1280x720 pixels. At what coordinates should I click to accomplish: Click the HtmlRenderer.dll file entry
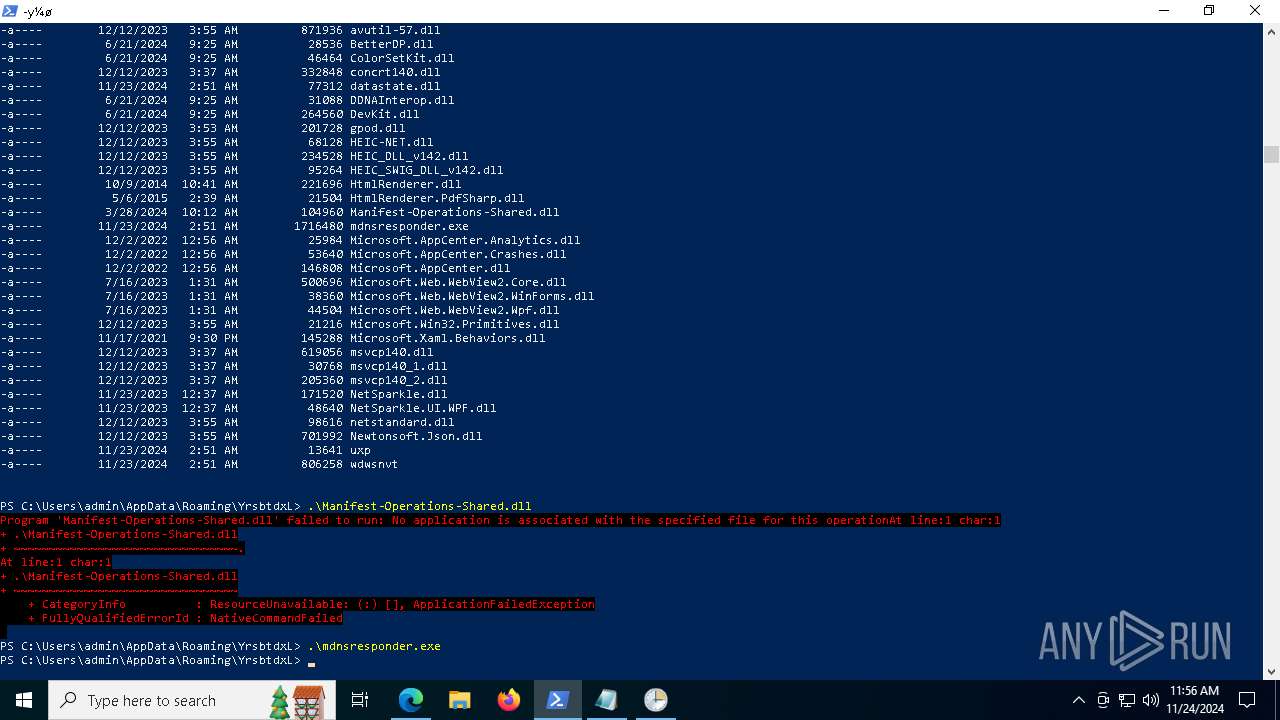406,184
